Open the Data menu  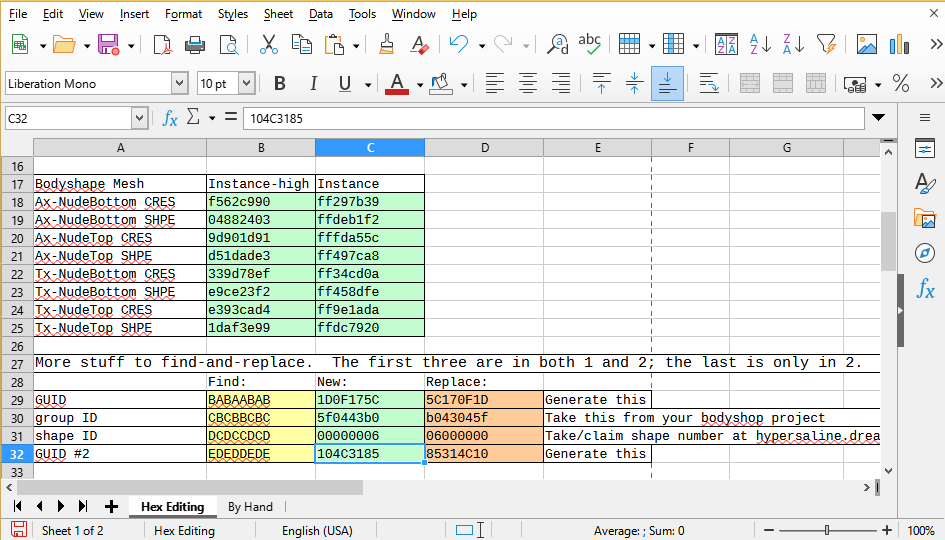coord(321,14)
